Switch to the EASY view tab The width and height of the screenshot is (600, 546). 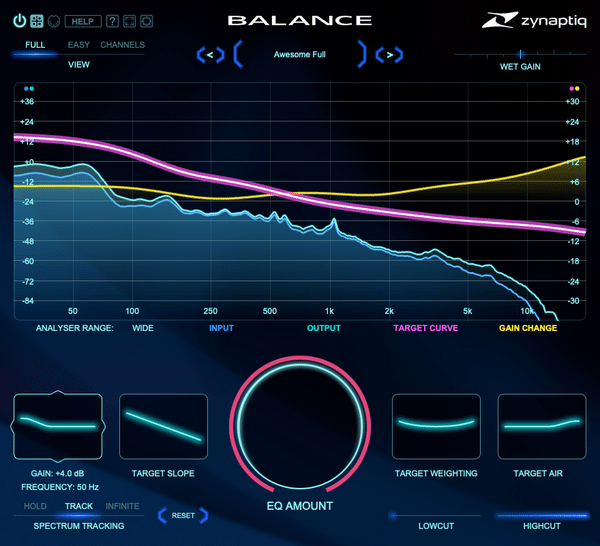tap(77, 45)
